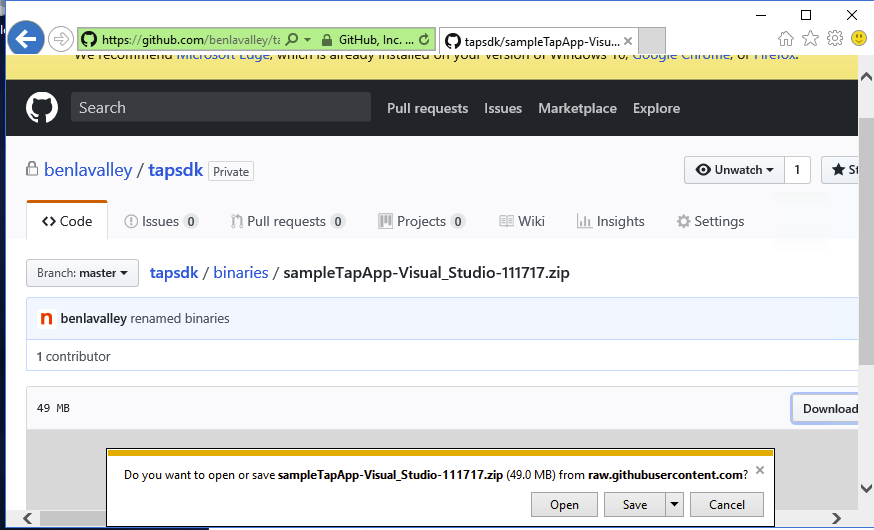The height and width of the screenshot is (530, 874).
Task: Click the 49 MB file size text
Action: point(53,409)
